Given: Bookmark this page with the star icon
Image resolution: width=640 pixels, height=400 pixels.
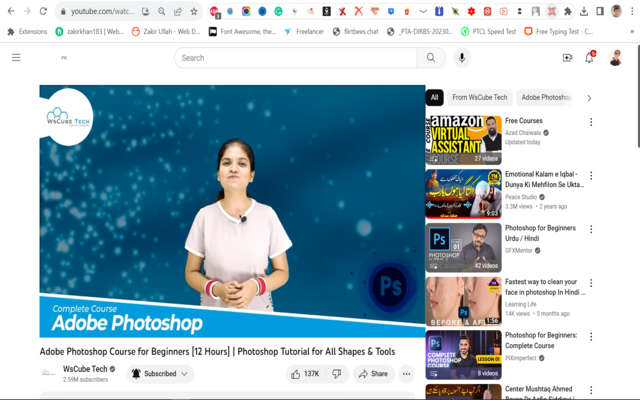Looking at the screenshot, I should coord(194,11).
